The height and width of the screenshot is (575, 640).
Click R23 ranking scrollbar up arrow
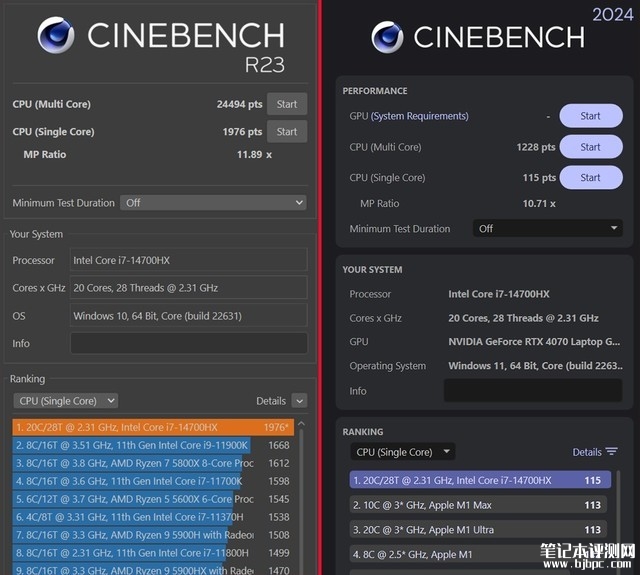(x=301, y=424)
